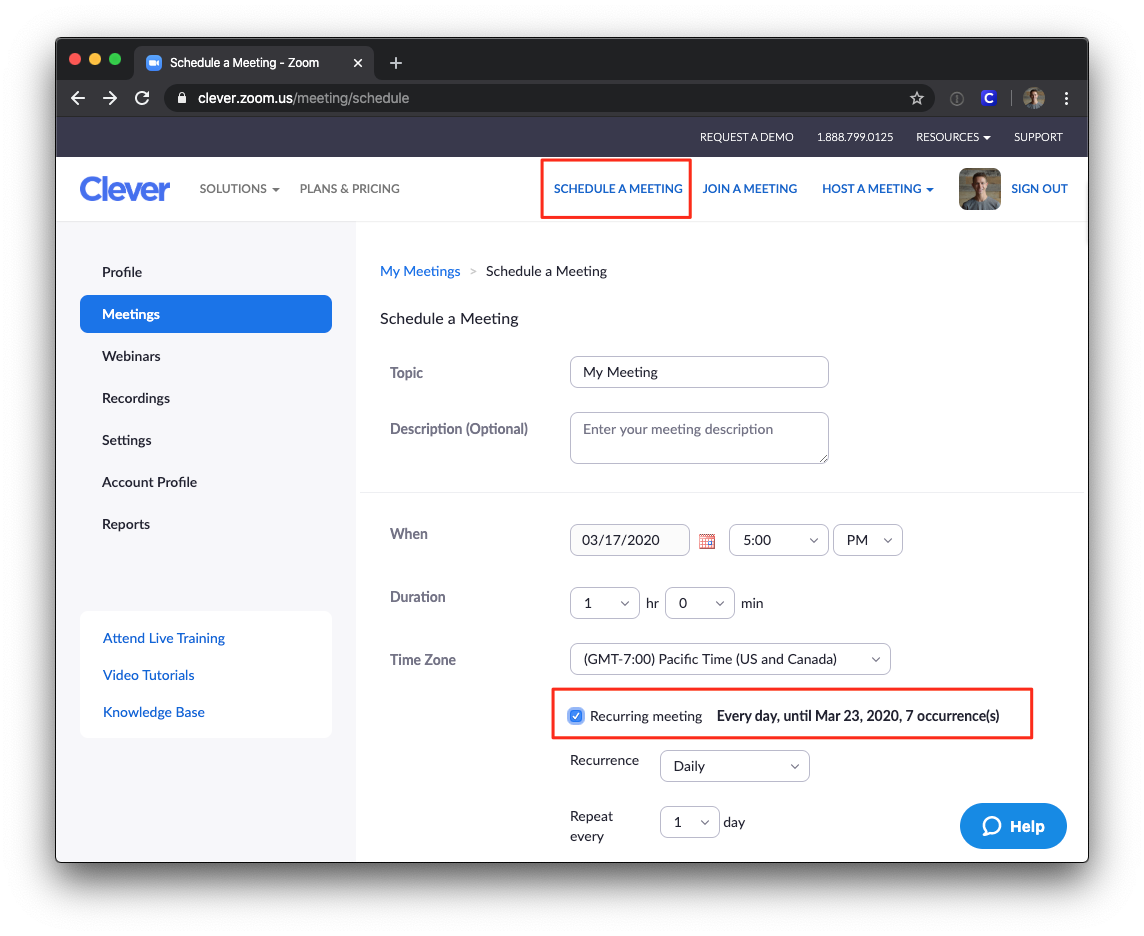Open Recordings from the sidebar
The width and height of the screenshot is (1144, 936).
136,398
